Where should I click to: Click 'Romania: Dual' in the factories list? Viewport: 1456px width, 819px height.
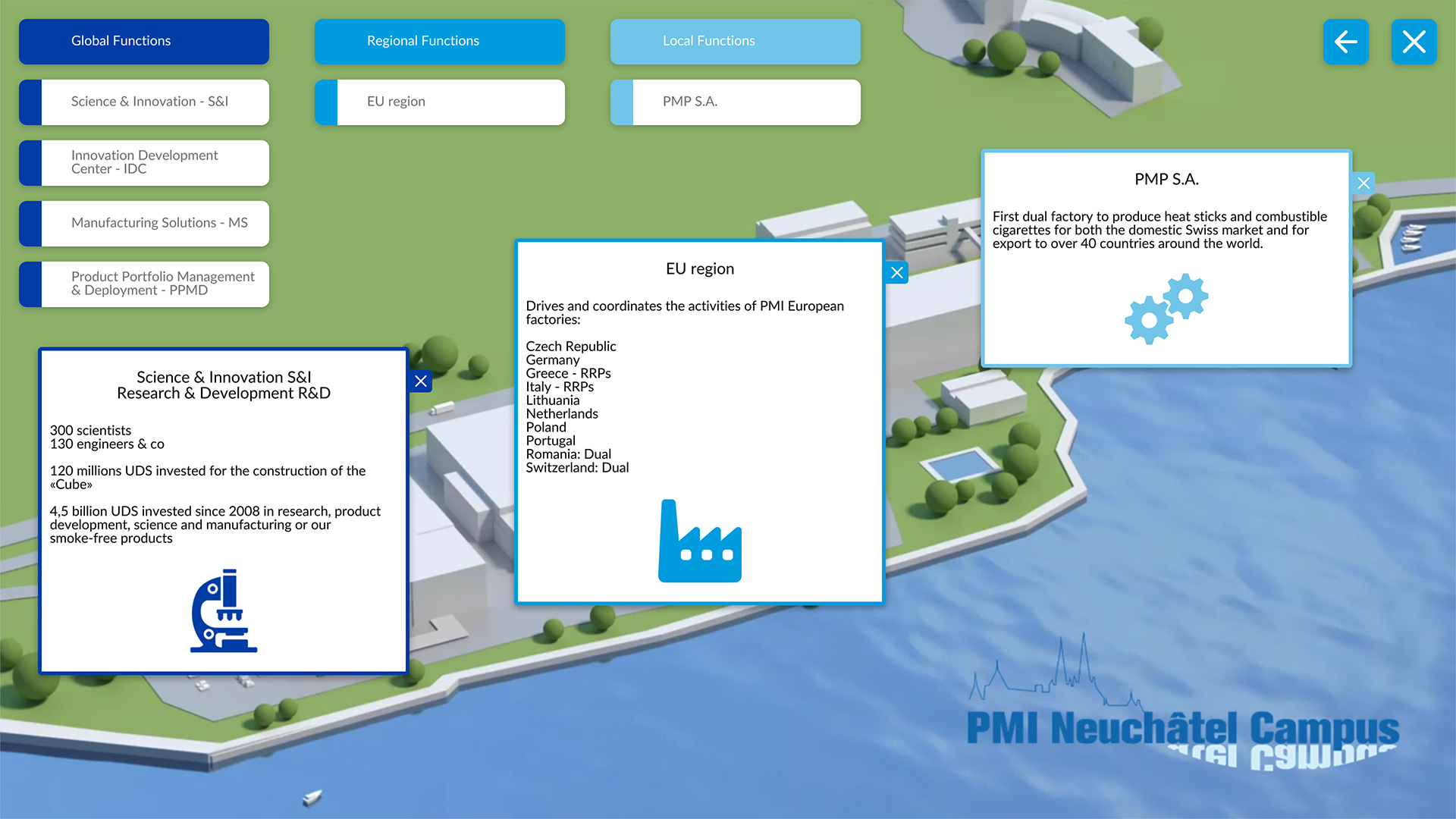pos(569,454)
